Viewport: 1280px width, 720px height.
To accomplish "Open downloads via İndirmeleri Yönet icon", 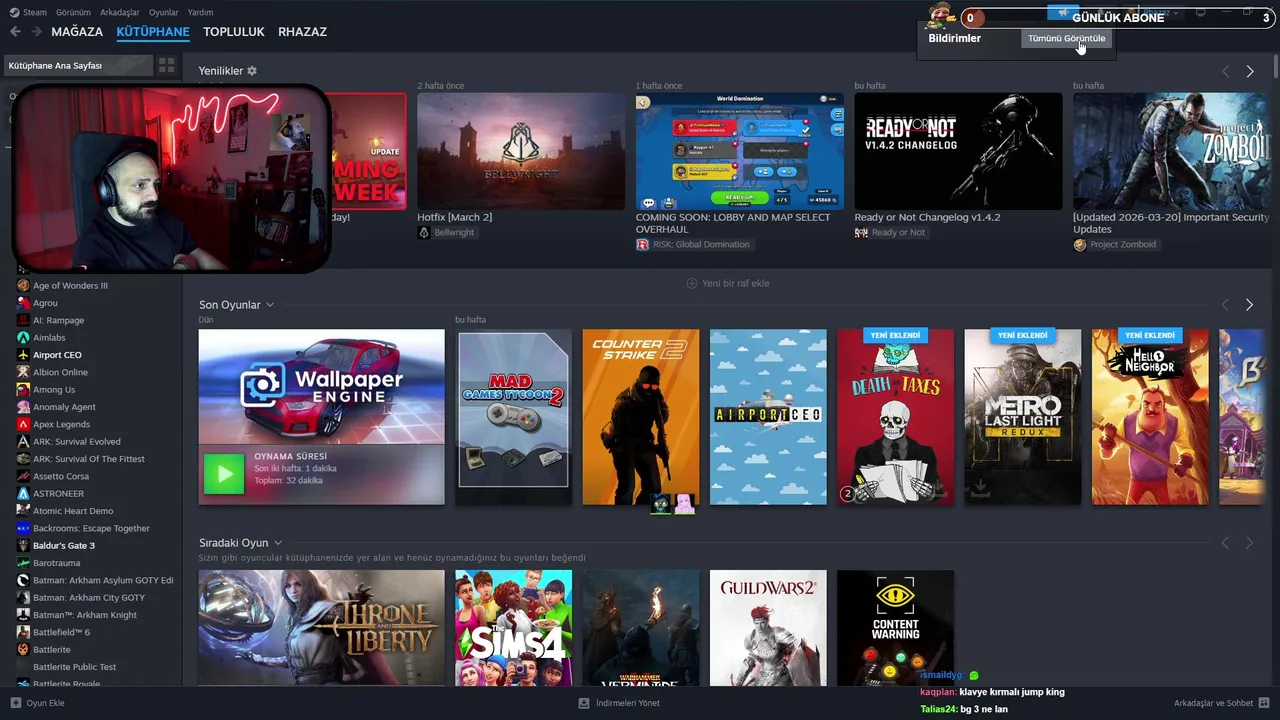I will click(x=584, y=703).
